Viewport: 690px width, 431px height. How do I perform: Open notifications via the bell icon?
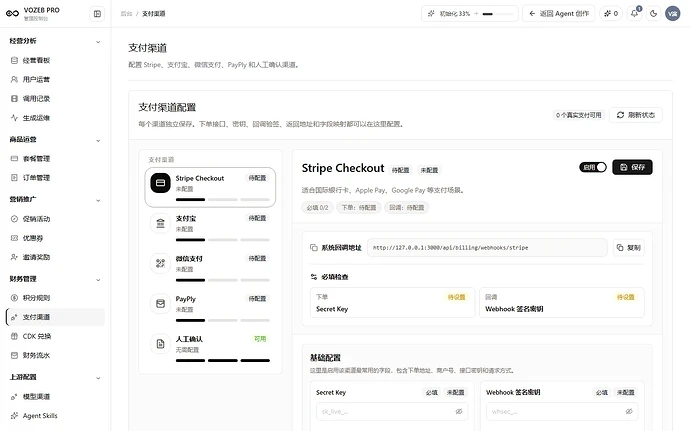point(634,14)
